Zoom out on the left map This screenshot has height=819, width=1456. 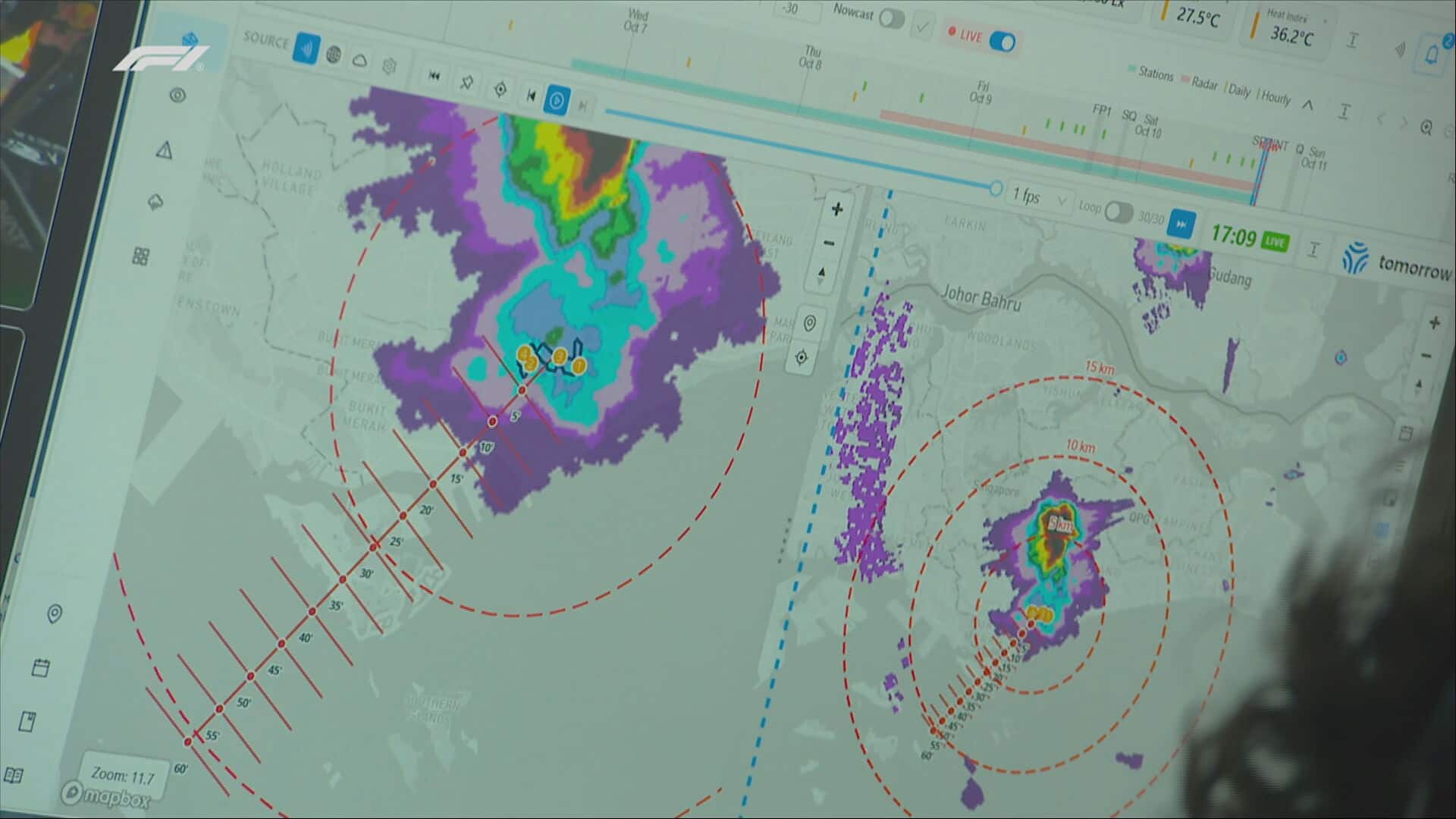pyautogui.click(x=829, y=243)
